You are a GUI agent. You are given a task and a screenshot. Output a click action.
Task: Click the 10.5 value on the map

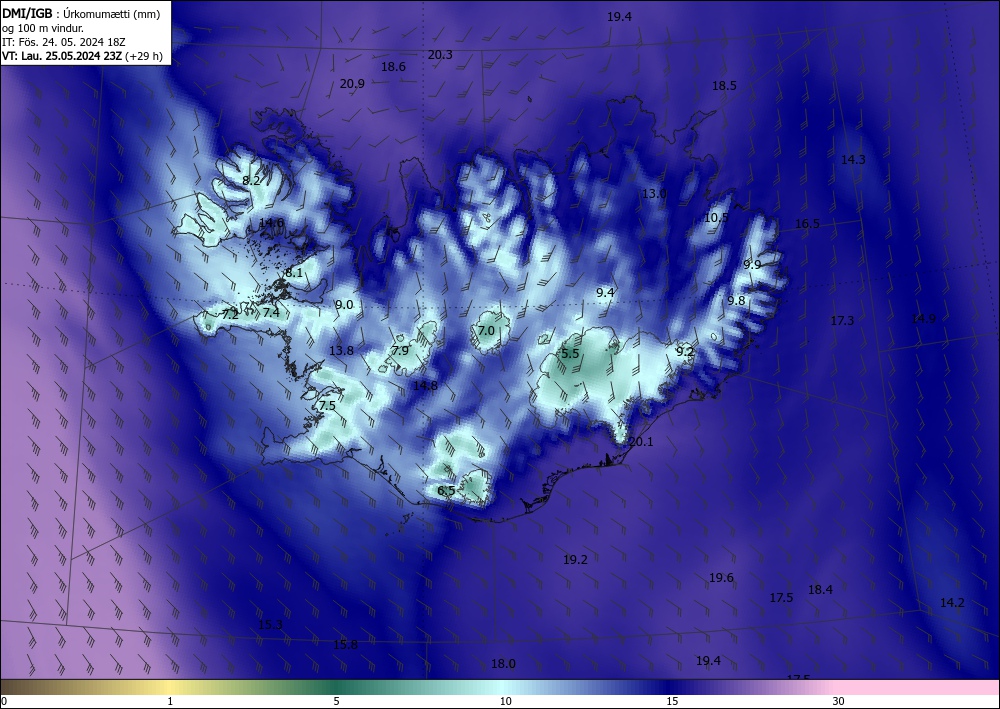click(716, 217)
